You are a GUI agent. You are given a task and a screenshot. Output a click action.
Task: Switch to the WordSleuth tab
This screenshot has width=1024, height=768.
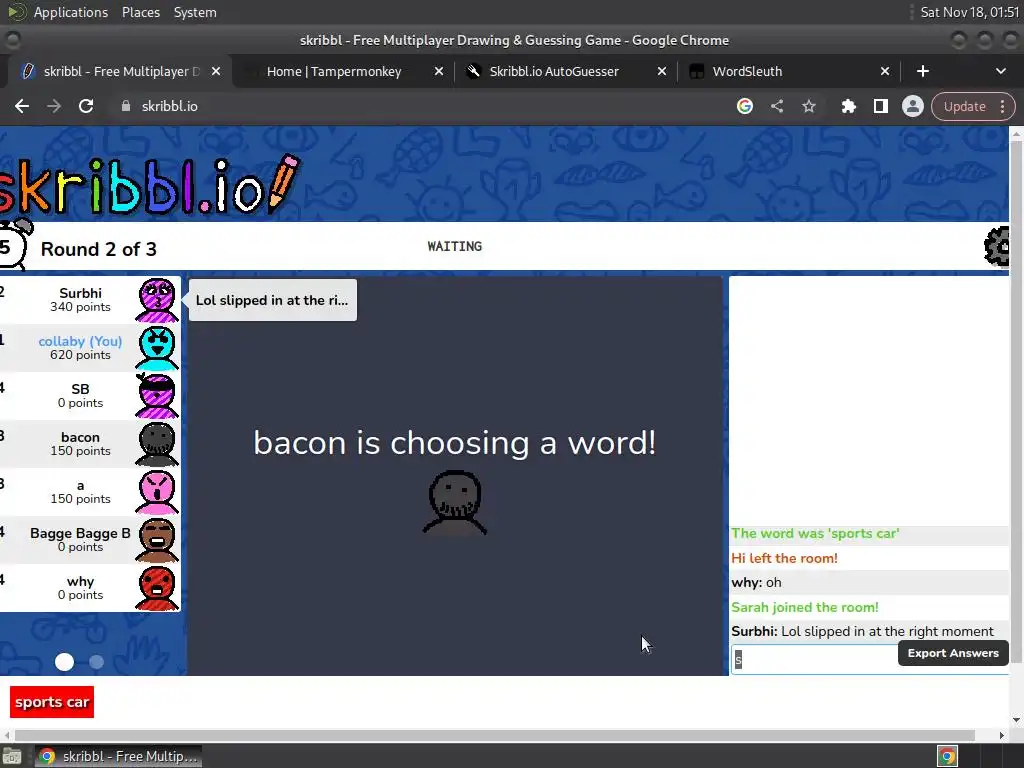pos(747,71)
